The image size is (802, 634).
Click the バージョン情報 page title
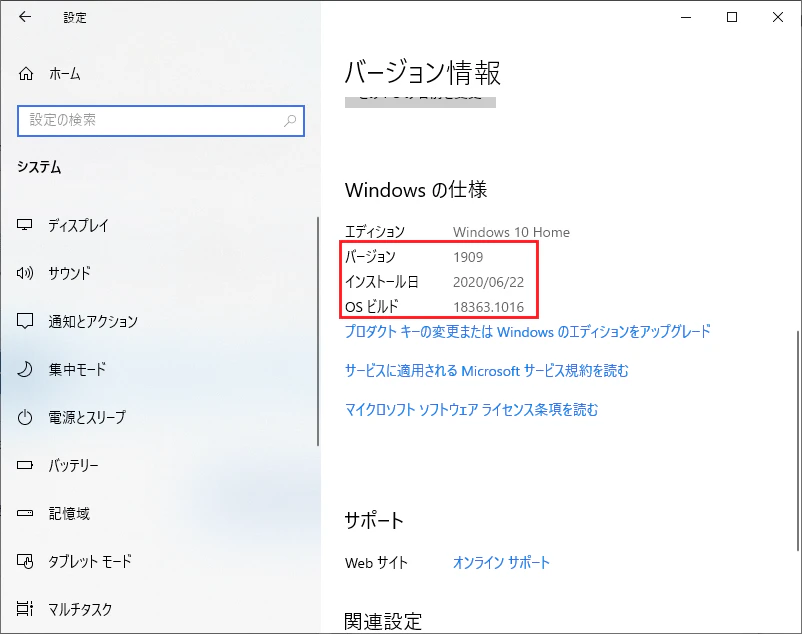(x=422, y=73)
